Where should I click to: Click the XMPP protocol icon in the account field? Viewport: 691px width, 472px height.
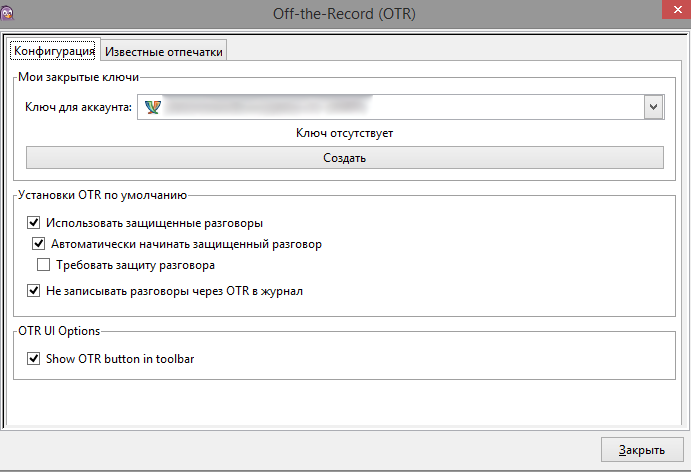[x=152, y=106]
